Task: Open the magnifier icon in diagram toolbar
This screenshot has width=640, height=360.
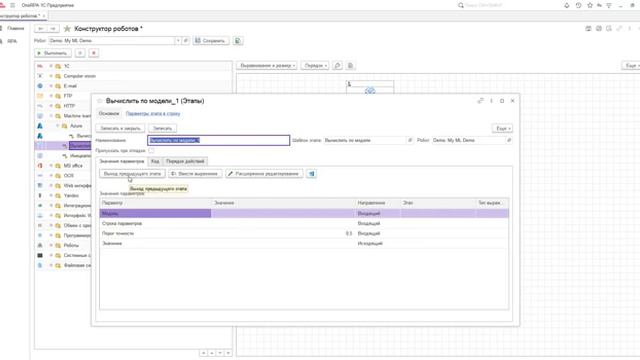Action: coord(338,65)
